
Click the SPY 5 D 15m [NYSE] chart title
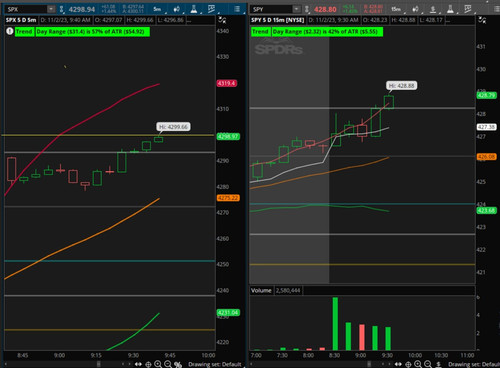click(278, 20)
